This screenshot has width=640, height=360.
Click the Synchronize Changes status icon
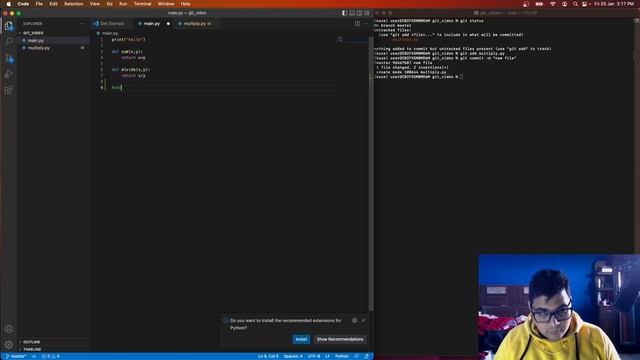tap(34, 356)
